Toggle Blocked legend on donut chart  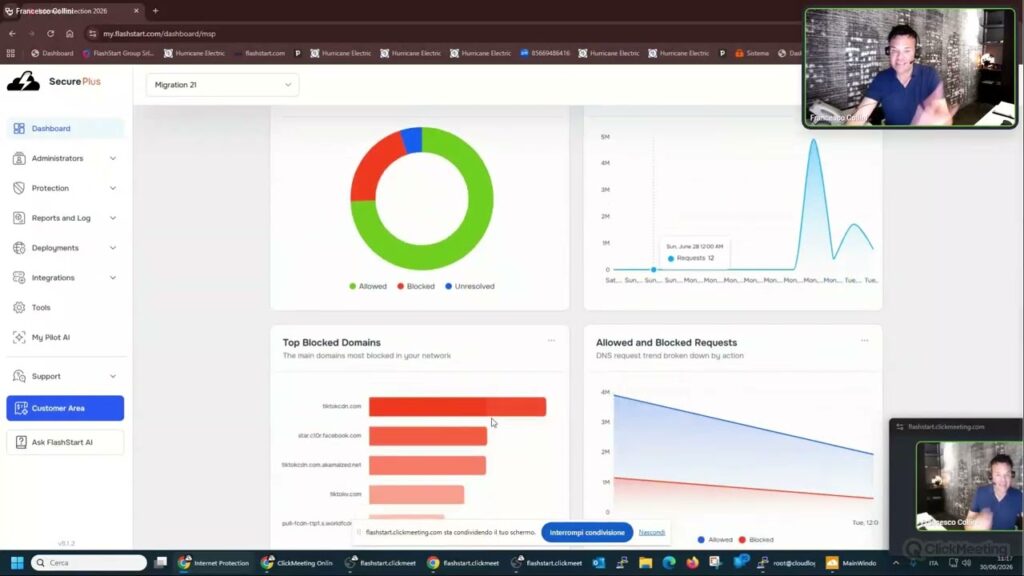415,286
